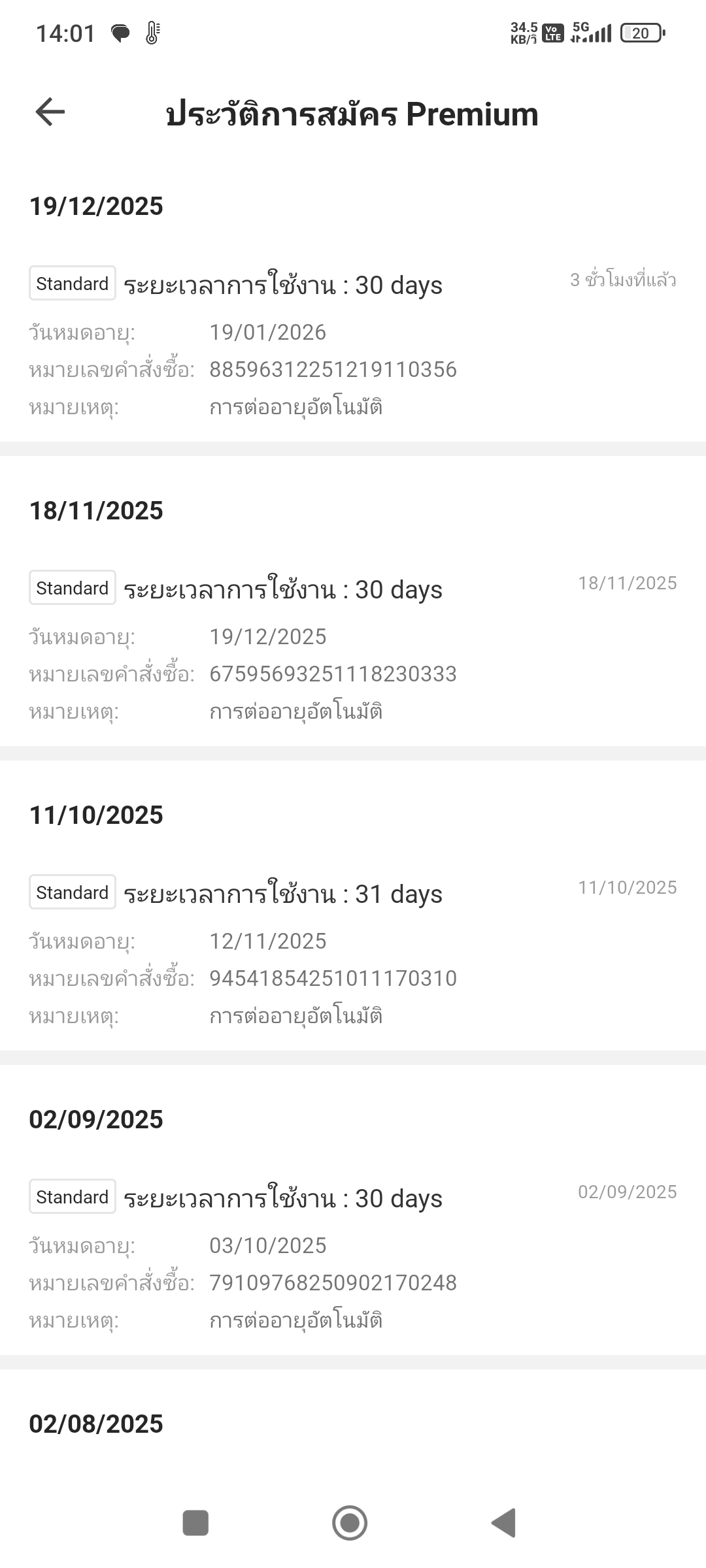Tap the battery indicator in status bar
Viewport: 706px width, 1568px height.
pos(642,33)
